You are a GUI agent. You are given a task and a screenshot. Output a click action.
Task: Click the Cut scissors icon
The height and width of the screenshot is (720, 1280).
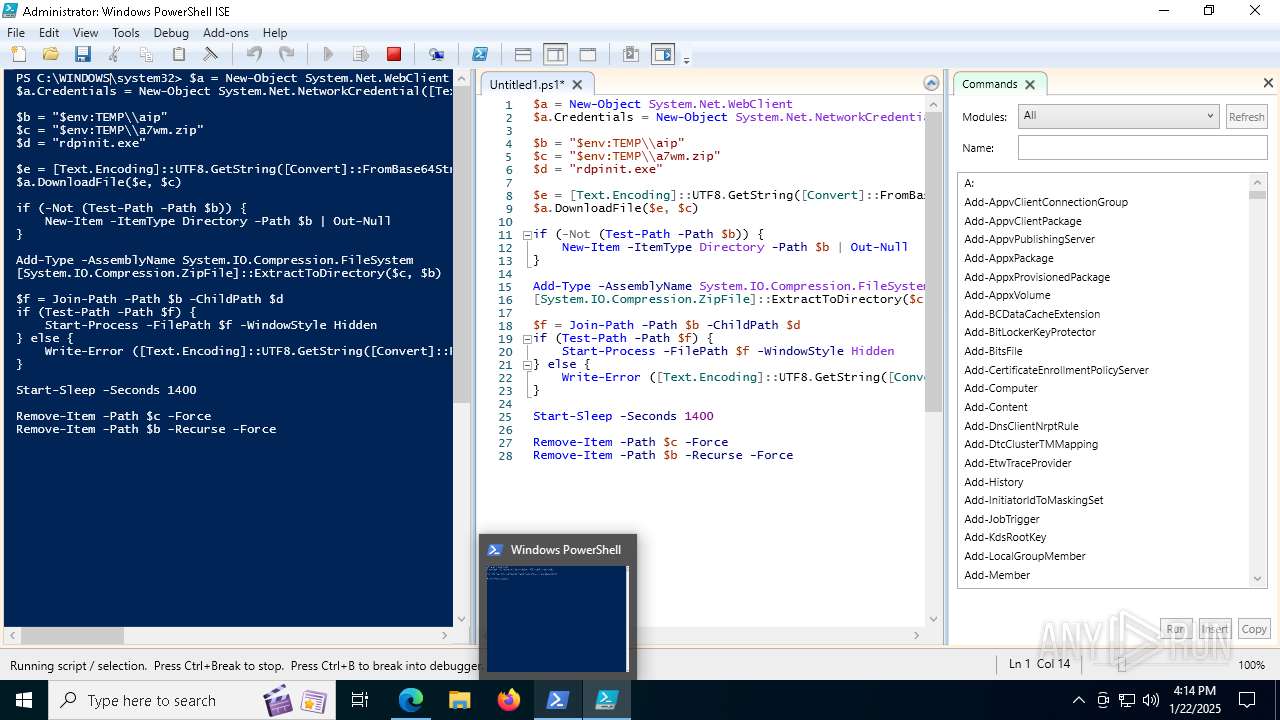[114, 54]
